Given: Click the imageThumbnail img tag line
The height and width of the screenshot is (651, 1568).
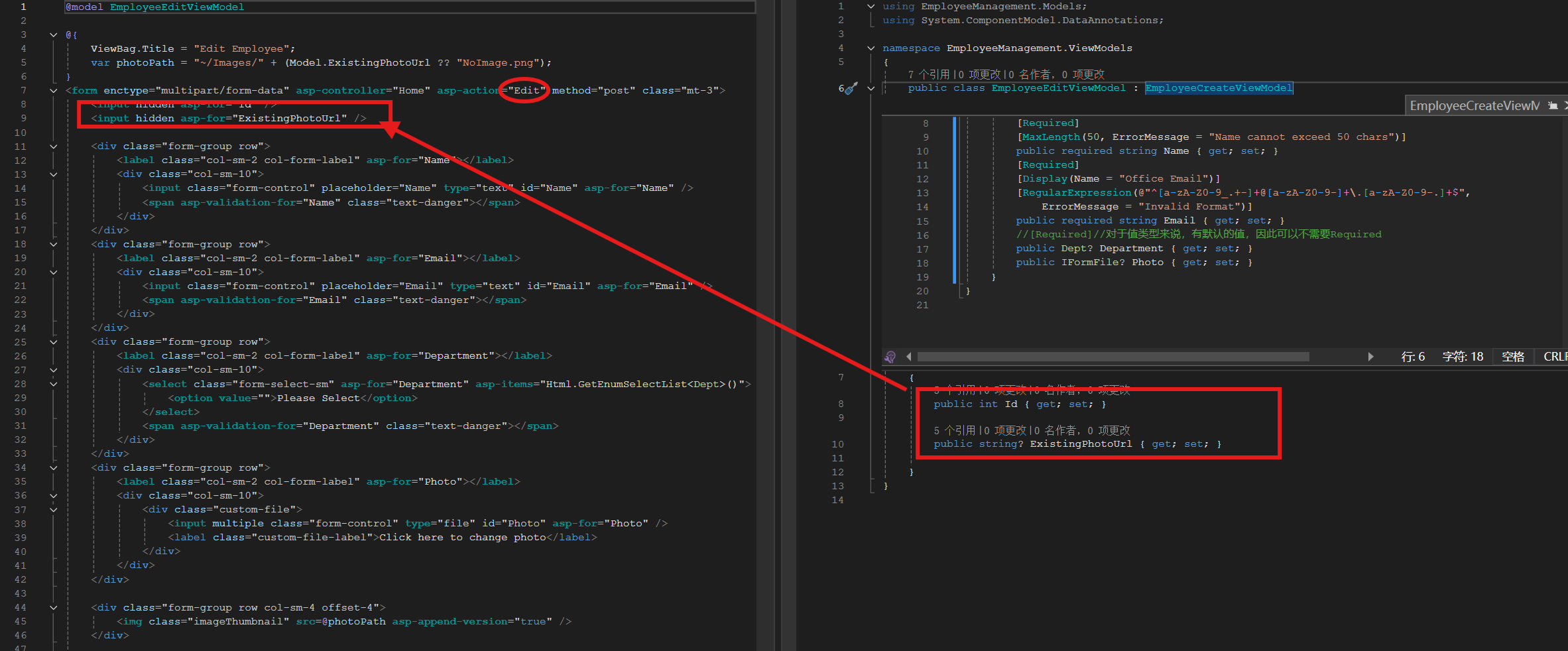Looking at the screenshot, I should coord(344,621).
